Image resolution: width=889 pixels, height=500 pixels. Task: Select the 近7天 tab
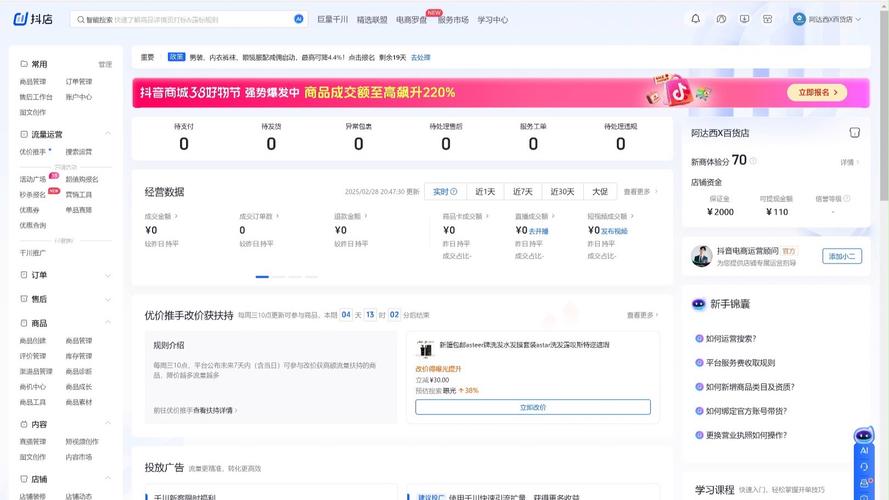[x=523, y=192]
